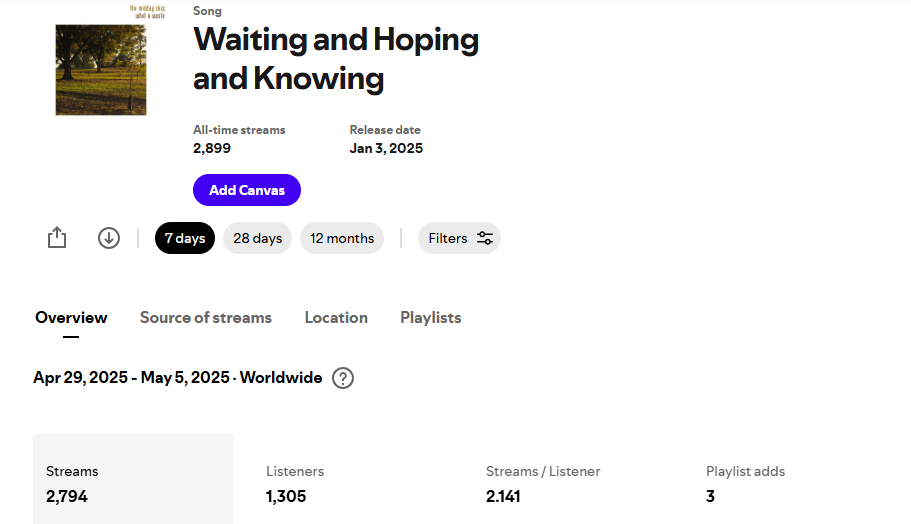Switch to the 28 days range
Viewport: 911px width, 524px height.
point(258,238)
